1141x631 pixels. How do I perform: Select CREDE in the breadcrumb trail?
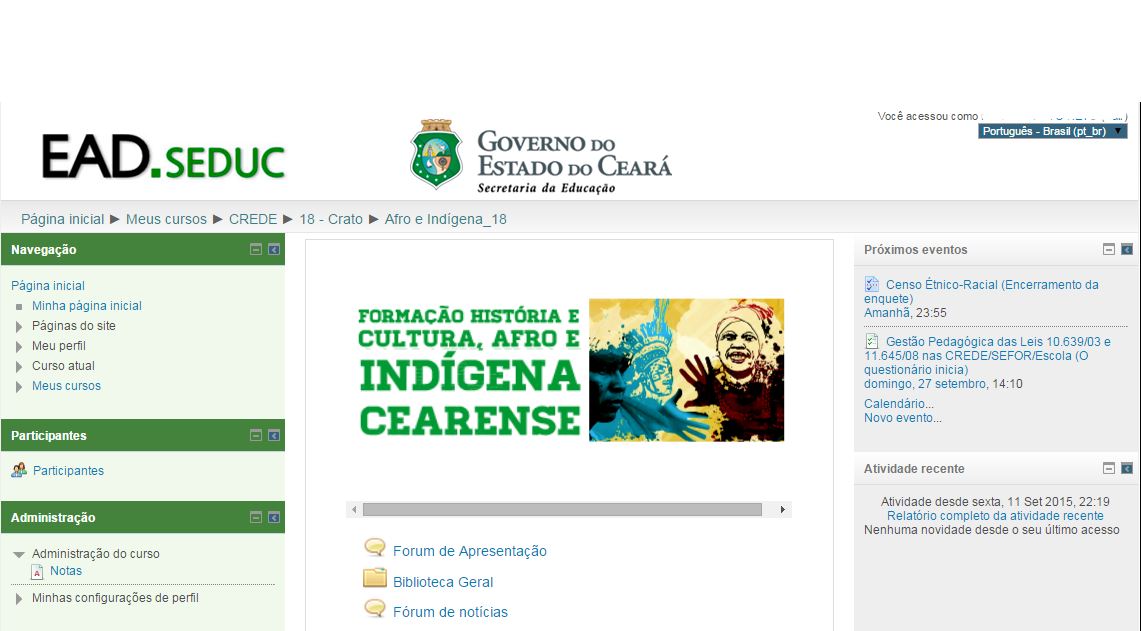tap(253, 219)
